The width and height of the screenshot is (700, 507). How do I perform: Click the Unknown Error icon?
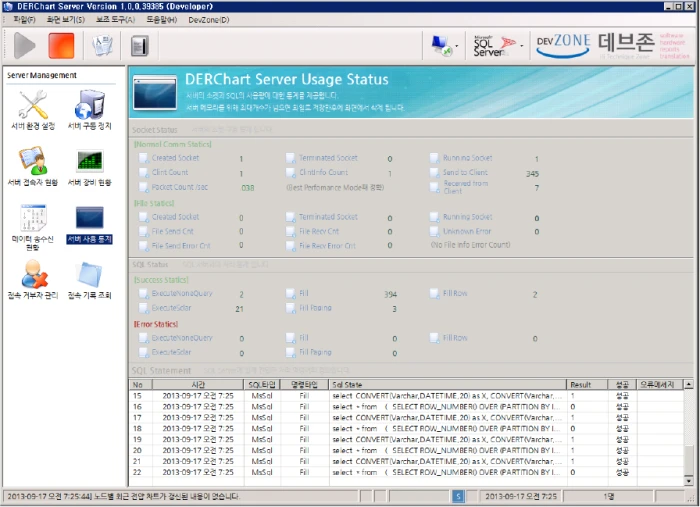[x=434, y=231]
